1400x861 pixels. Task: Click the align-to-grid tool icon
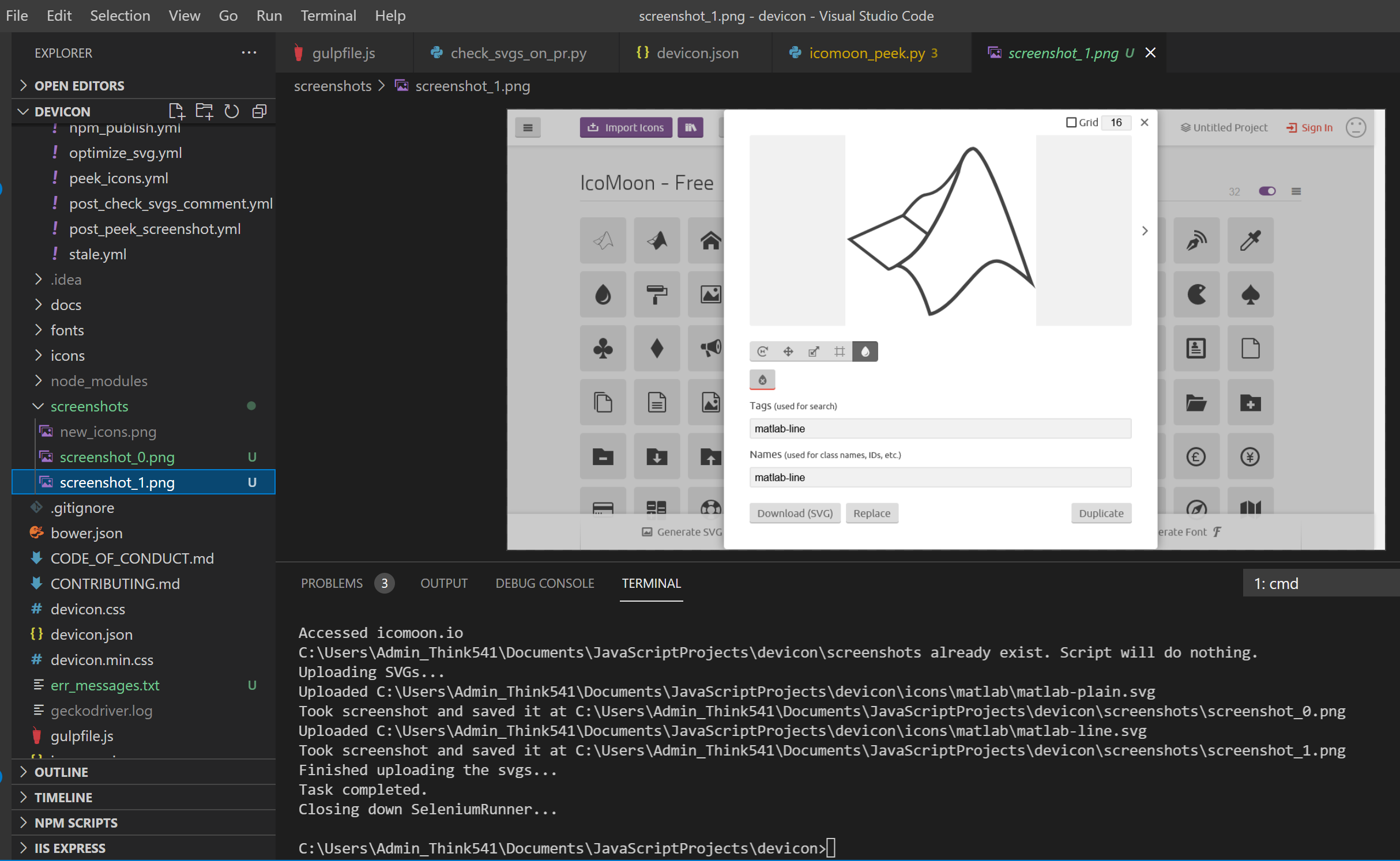840,352
